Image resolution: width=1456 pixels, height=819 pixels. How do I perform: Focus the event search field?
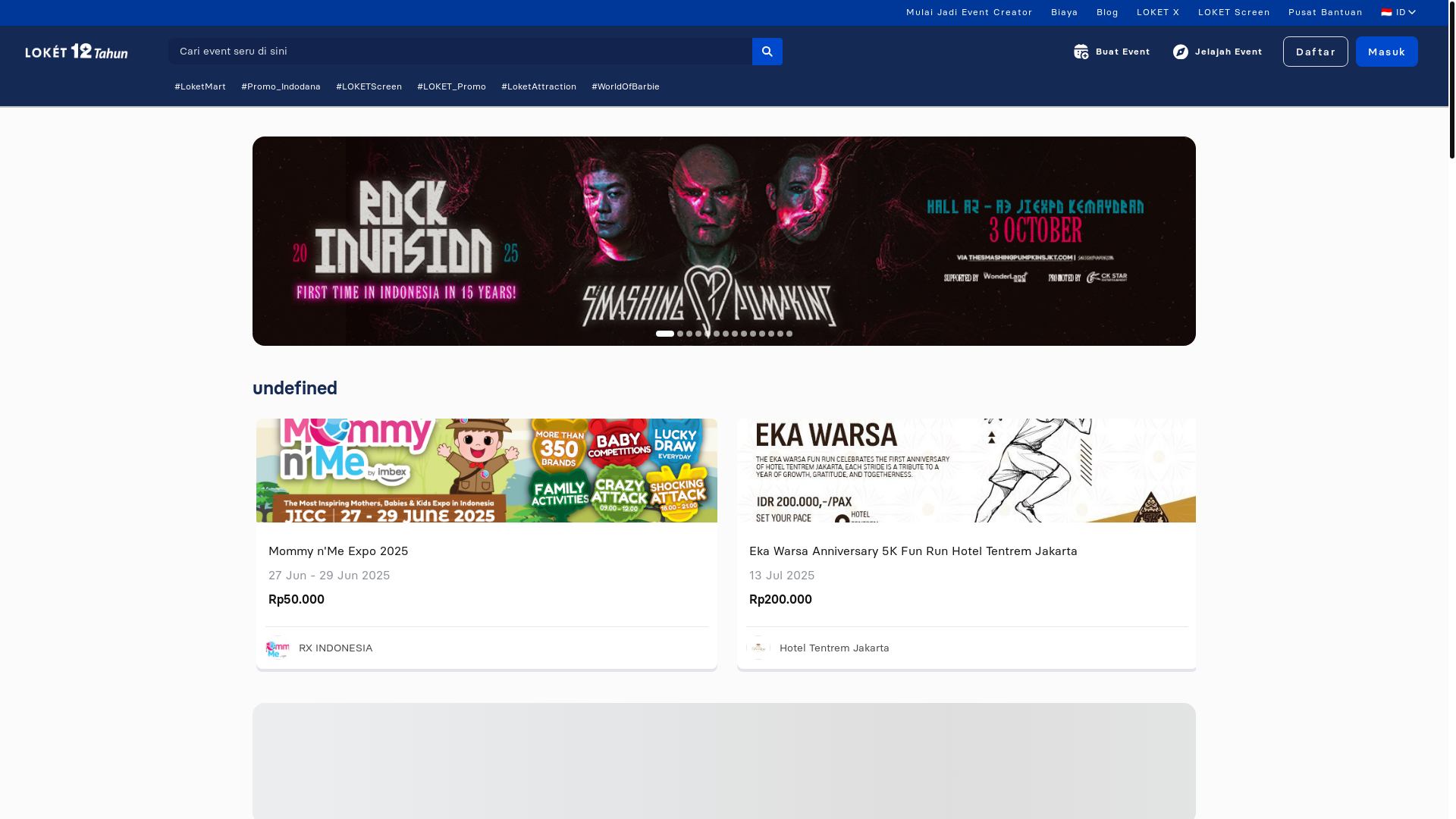[460, 52]
